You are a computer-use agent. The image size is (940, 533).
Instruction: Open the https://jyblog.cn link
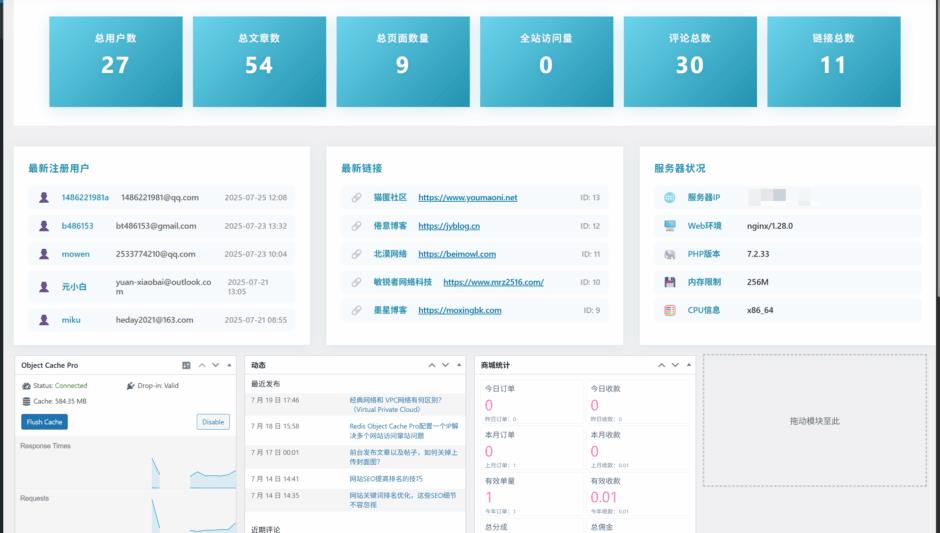[449, 226]
